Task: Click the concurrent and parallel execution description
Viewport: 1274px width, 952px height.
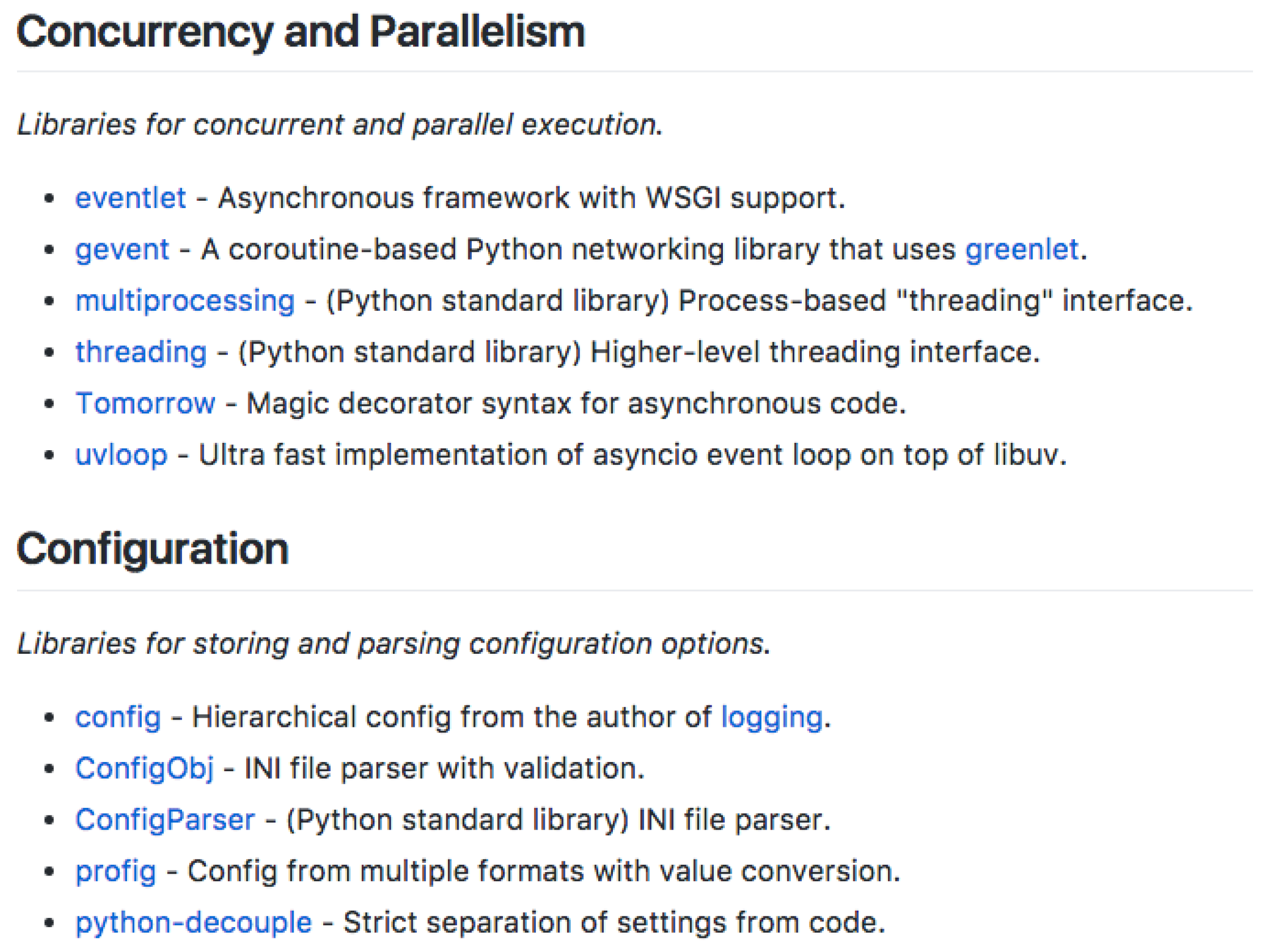Action: coord(340,124)
